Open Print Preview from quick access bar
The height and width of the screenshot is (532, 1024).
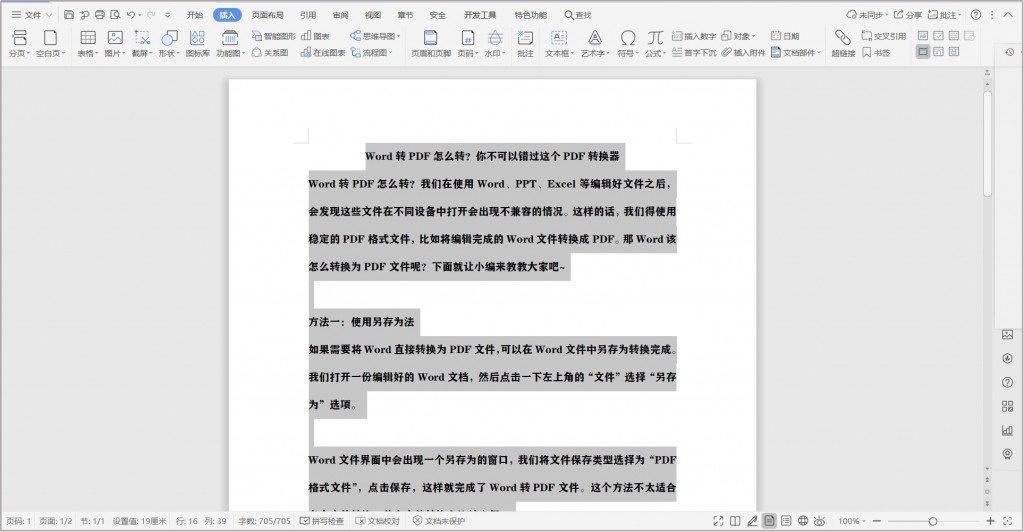click(x=116, y=14)
